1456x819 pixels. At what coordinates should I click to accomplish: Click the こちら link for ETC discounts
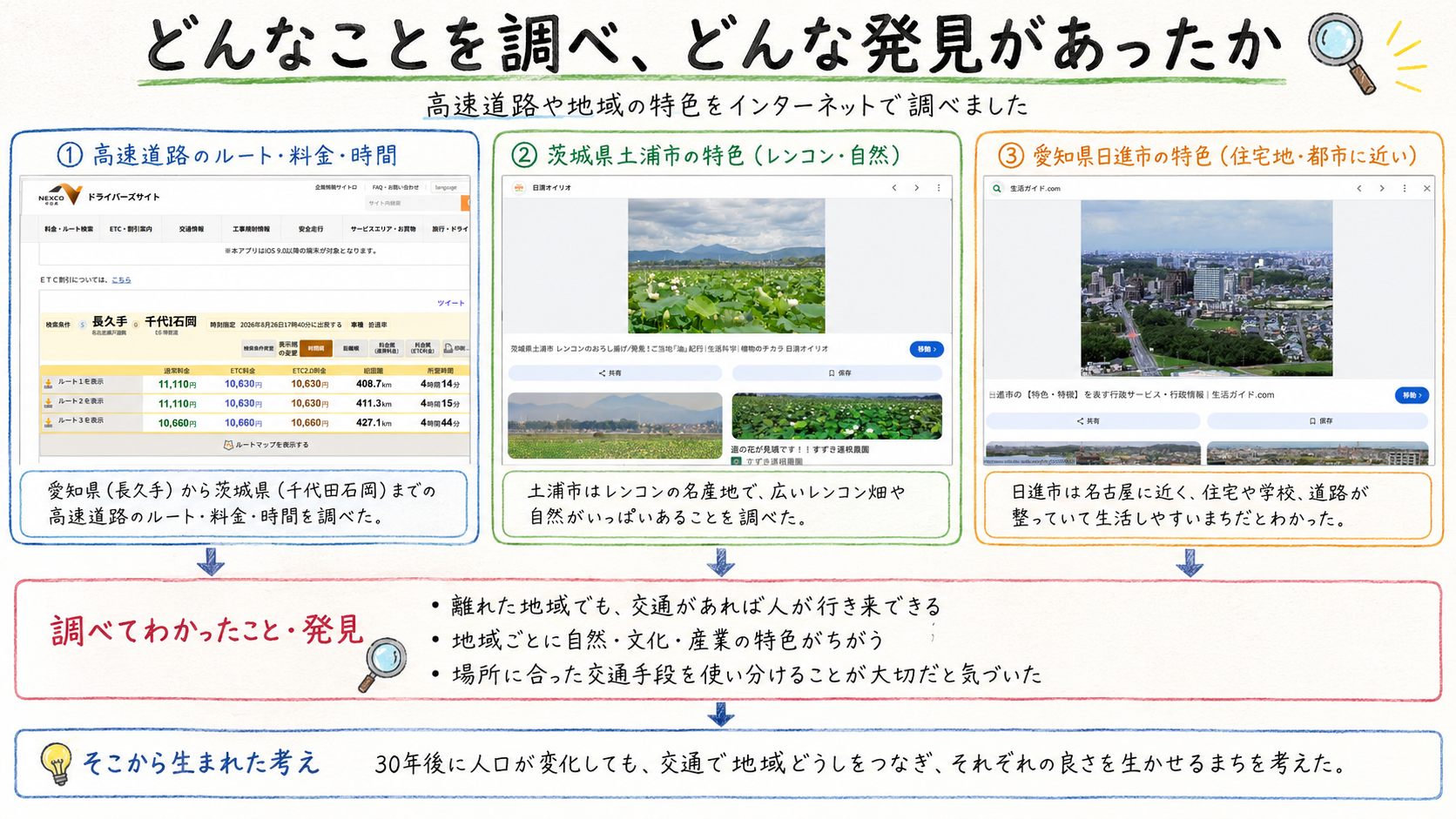(121, 279)
